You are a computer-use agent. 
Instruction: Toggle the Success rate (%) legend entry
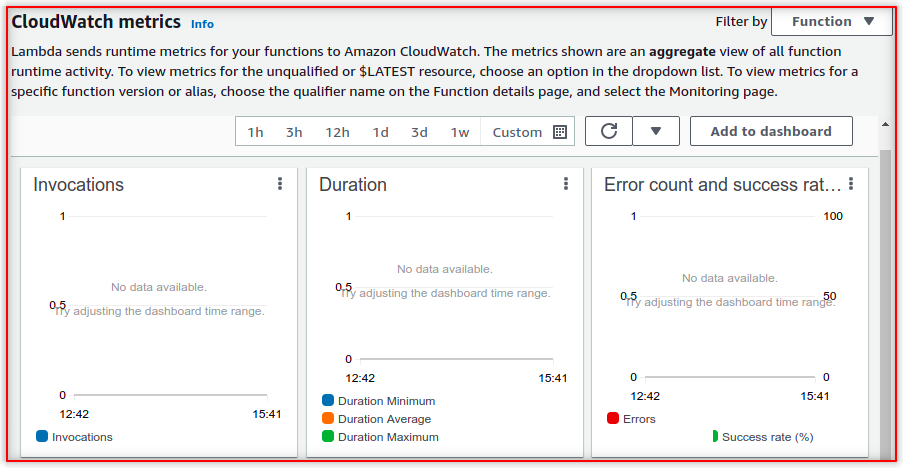point(761,437)
